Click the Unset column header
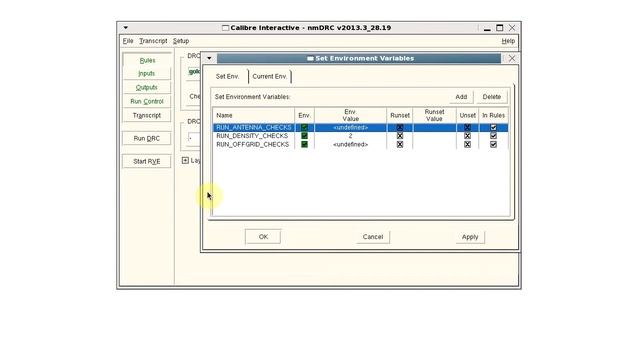This screenshot has height=360, width=640. [x=467, y=116]
